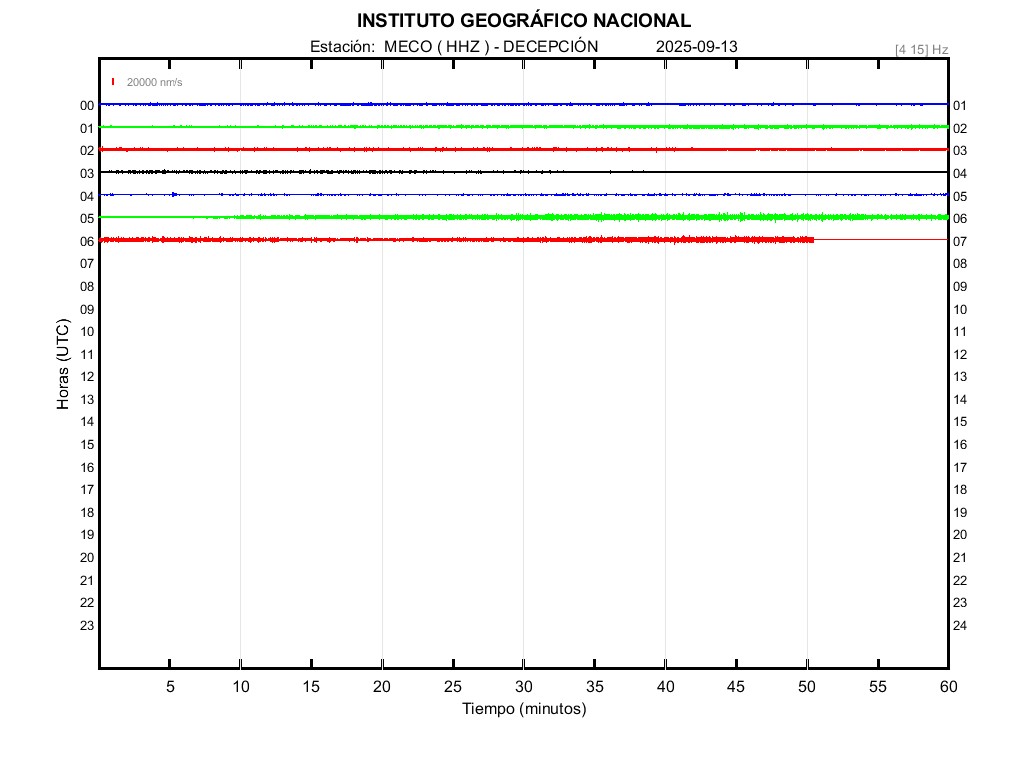Click the x-axis tick label 40
The width and height of the screenshot is (1024, 768).
pos(665,687)
